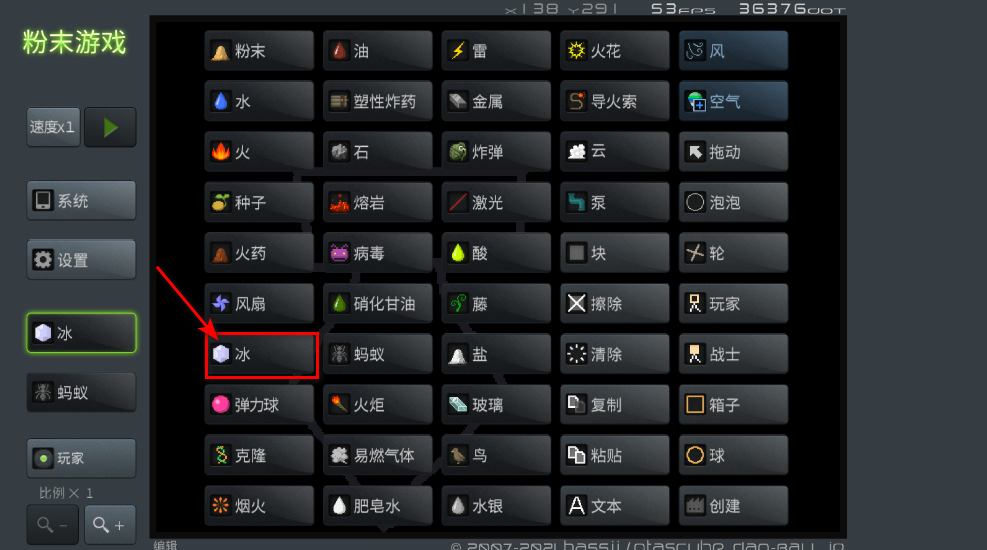The image size is (987, 550).
Task: Toggle the left-side 玩家 player slot
Action: (x=81, y=458)
